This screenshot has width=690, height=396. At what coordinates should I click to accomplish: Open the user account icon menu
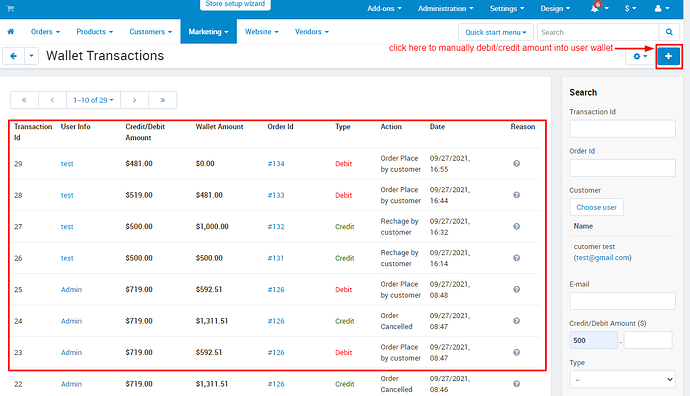tap(662, 8)
